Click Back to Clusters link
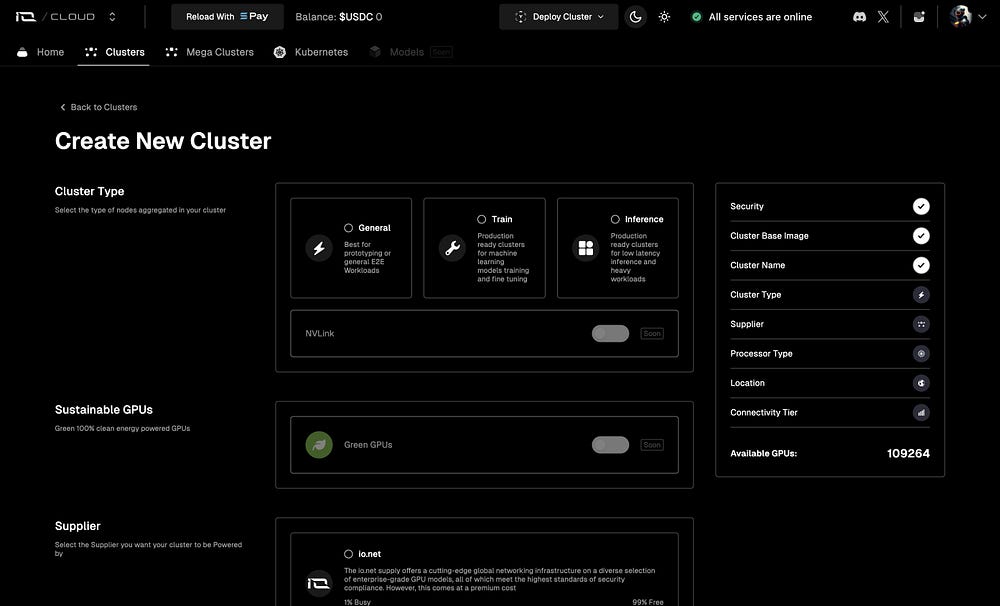Screen dimensions: 1000x606 point(98,107)
